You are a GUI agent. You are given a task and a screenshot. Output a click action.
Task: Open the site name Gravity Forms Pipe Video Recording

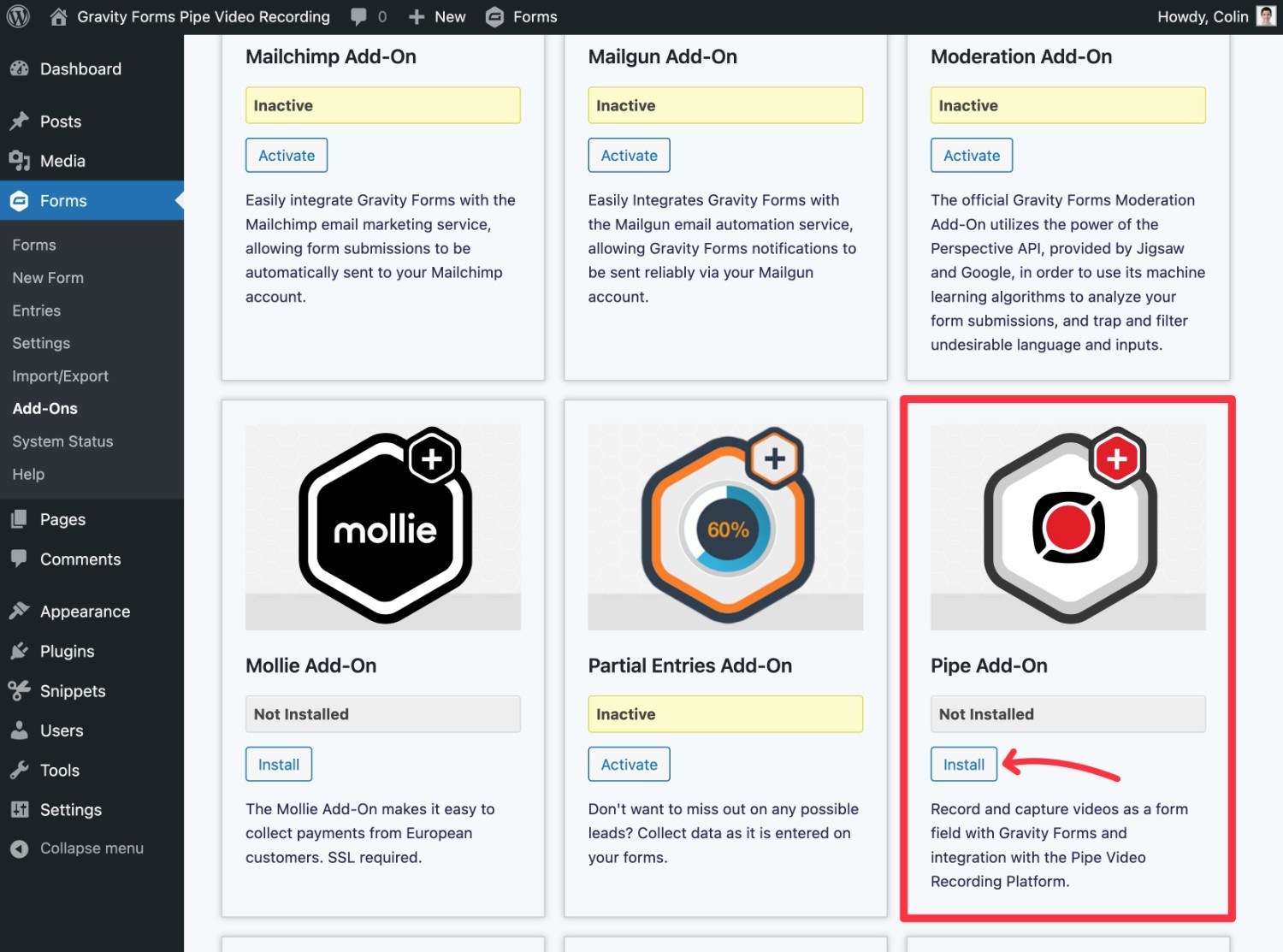(x=204, y=17)
